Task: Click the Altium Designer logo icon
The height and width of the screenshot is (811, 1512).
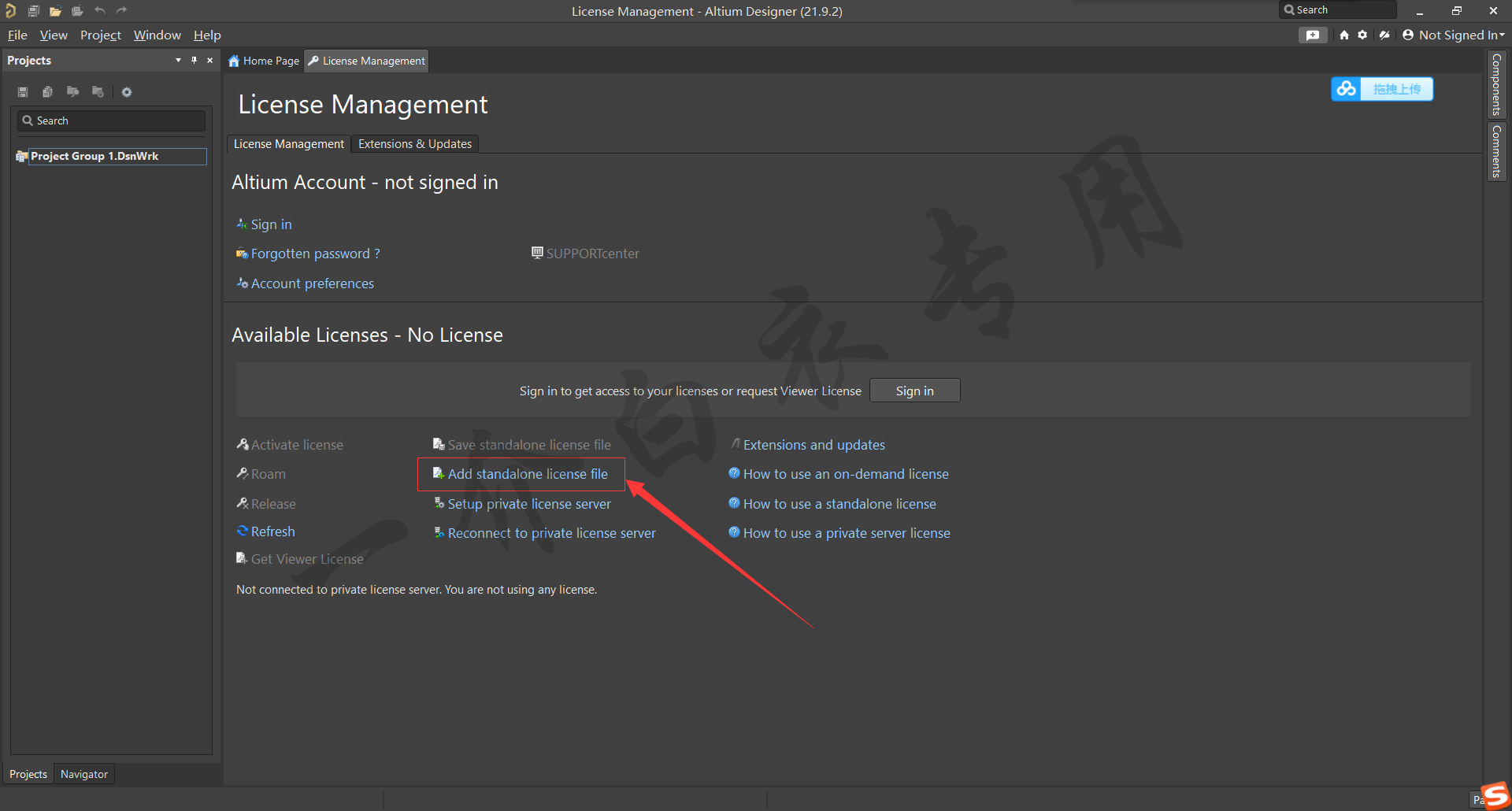Action: click(10, 10)
